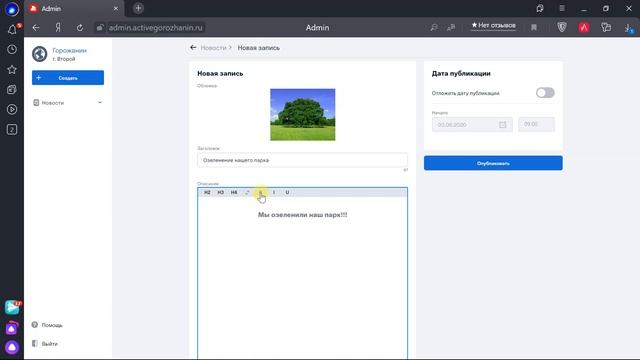Click the text alignment icon in editor toolbar
The height and width of the screenshot is (360, 640).
pos(247,192)
